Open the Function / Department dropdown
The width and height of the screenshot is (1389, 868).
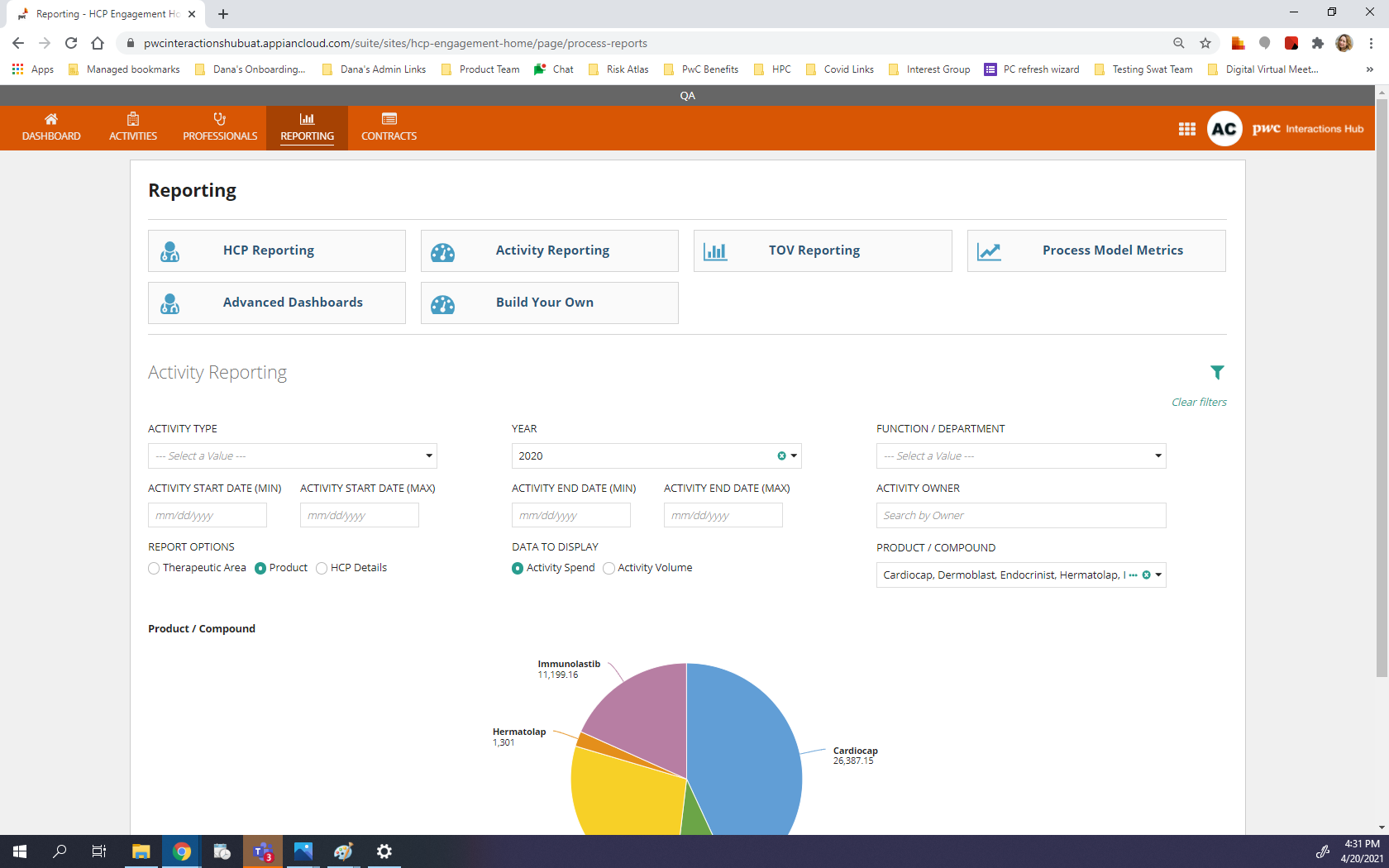coord(1020,455)
